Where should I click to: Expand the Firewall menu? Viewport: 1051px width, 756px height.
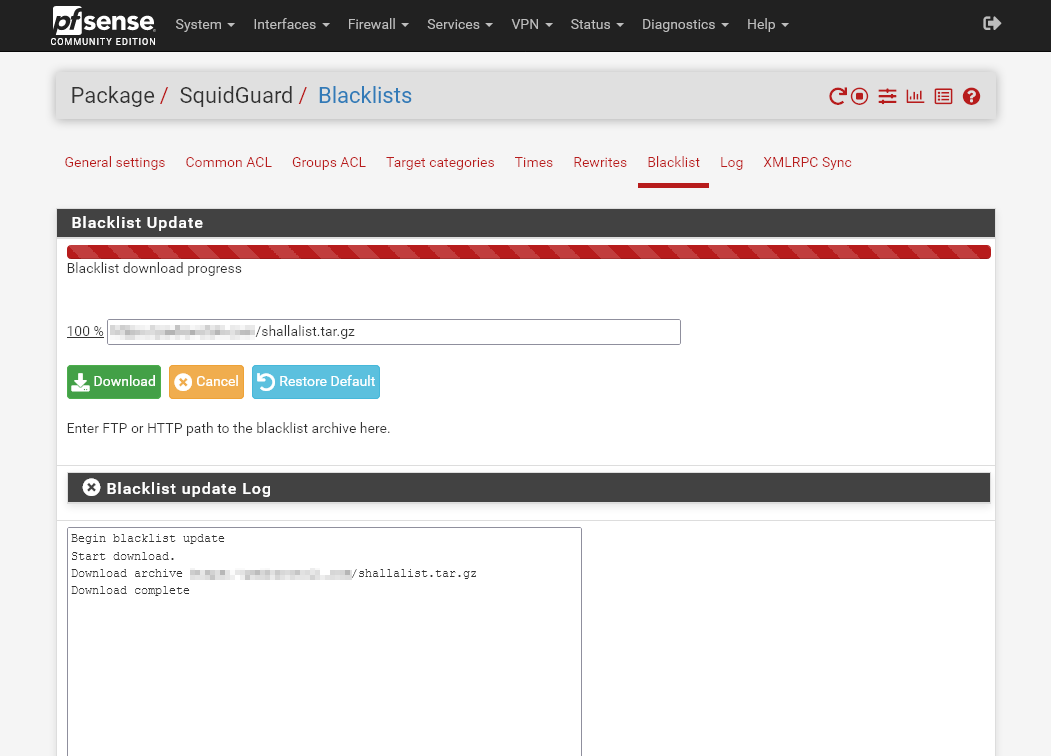pos(378,24)
